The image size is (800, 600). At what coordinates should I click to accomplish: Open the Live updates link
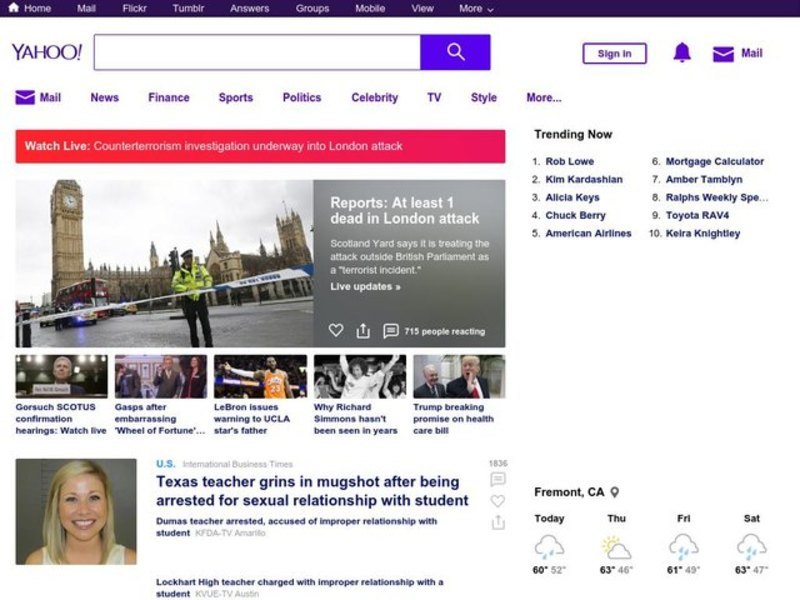point(365,287)
